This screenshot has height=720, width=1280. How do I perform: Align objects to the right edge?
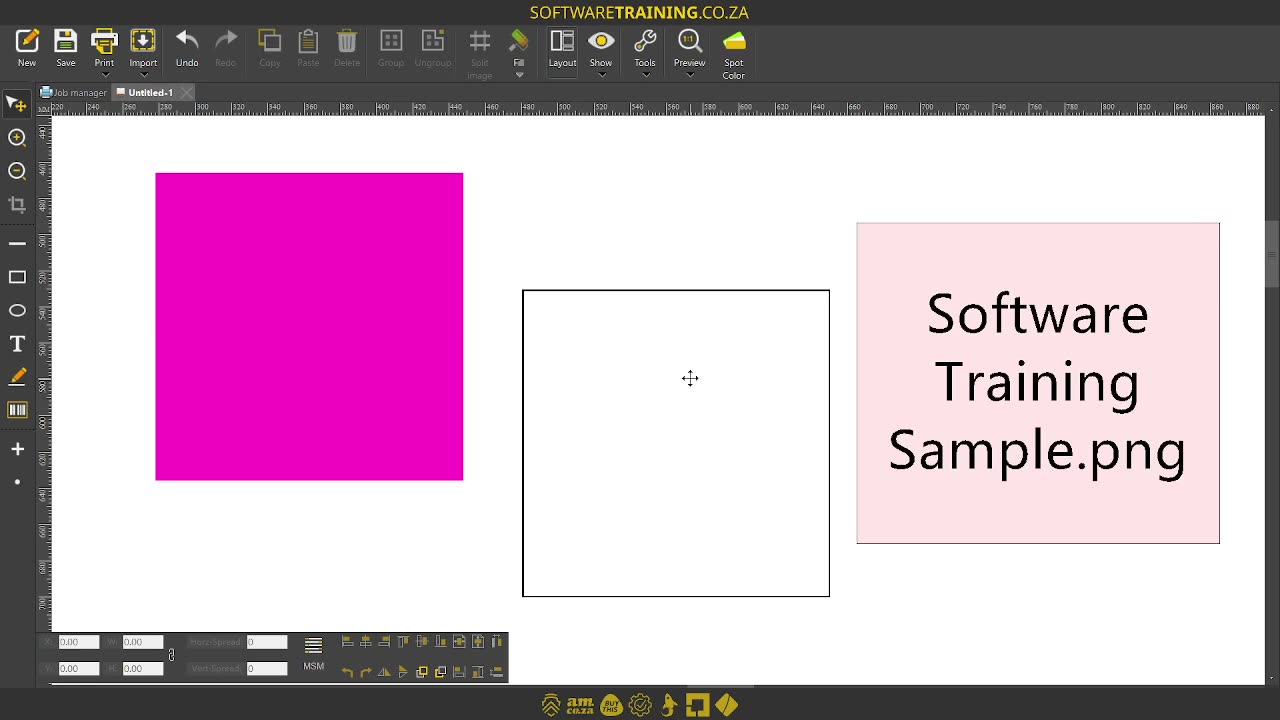coord(384,642)
